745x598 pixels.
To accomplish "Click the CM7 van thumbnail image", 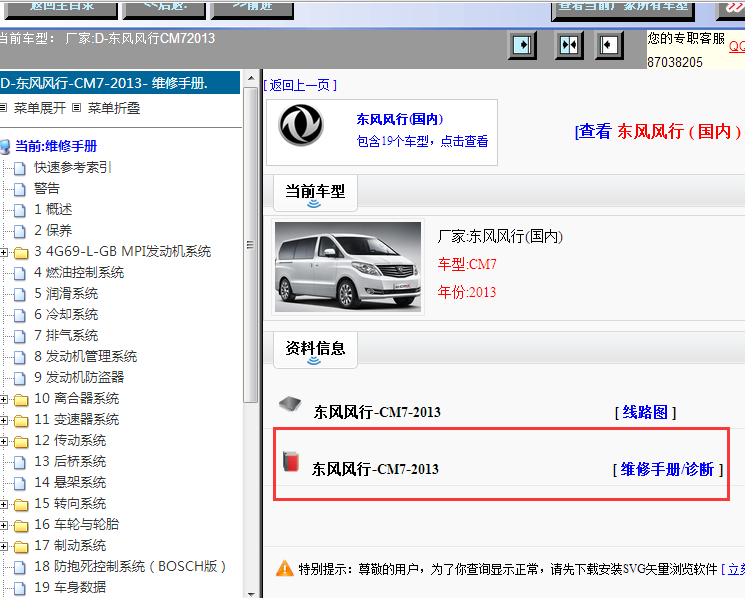I will click(348, 267).
